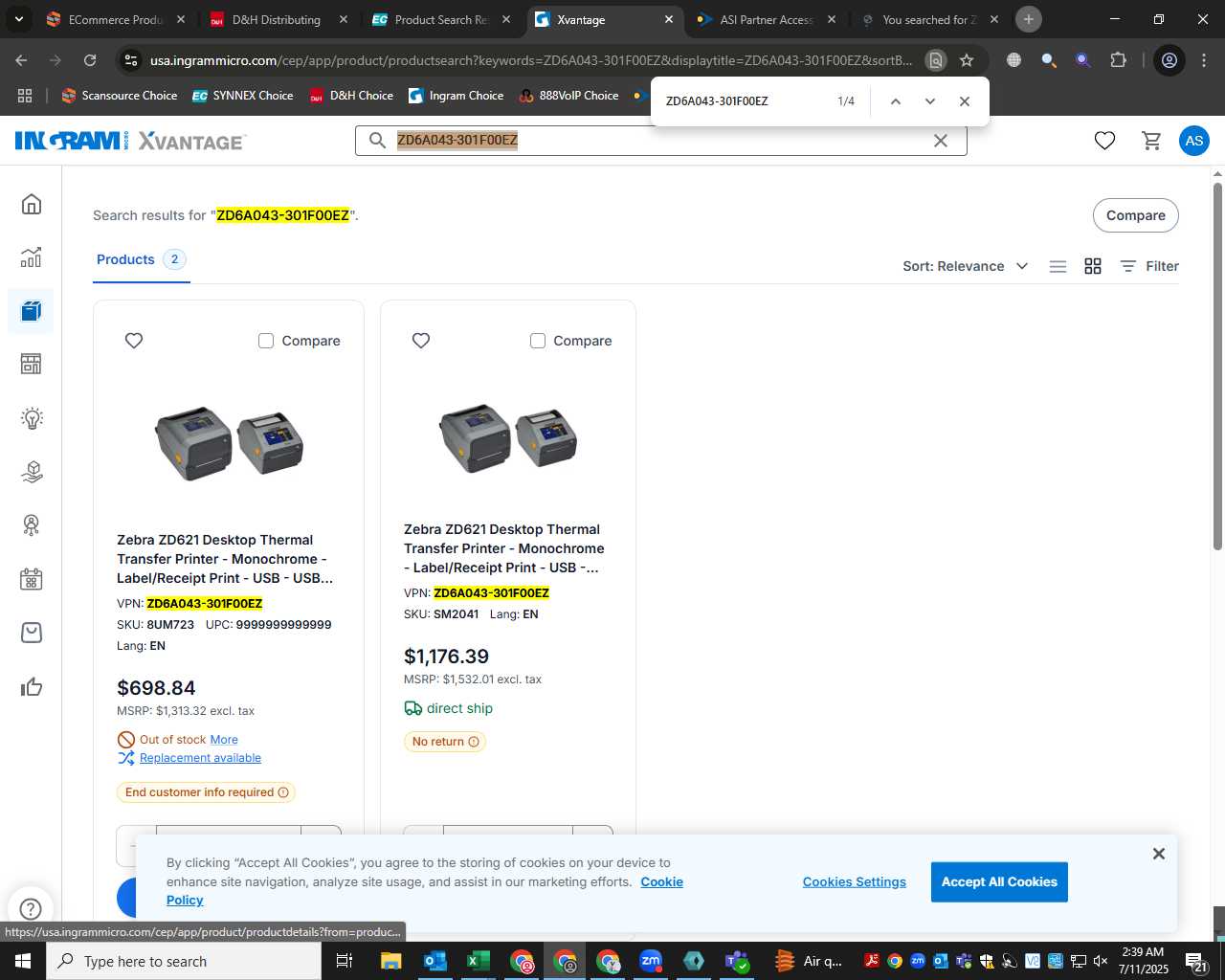The image size is (1225, 980).
Task: Open a new browser tab
Action: (x=1029, y=19)
